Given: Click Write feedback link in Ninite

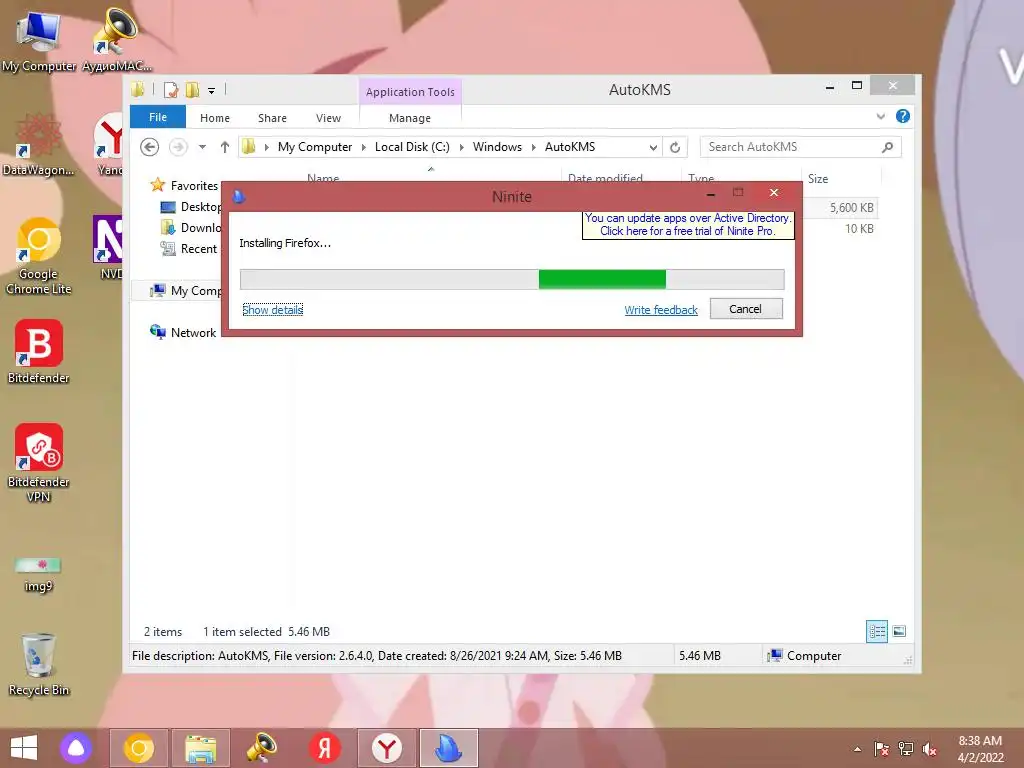Looking at the screenshot, I should tap(661, 310).
